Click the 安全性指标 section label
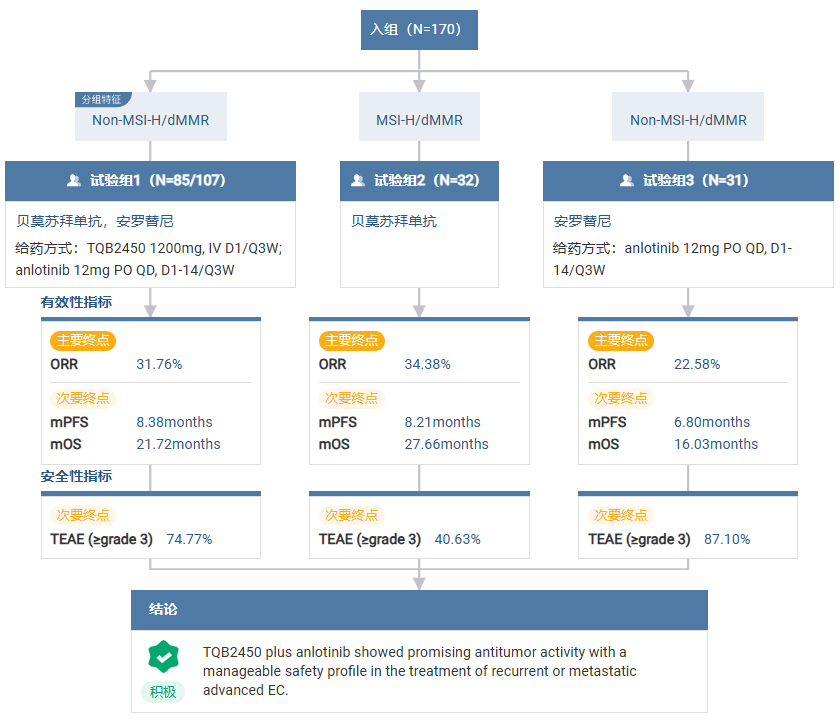840x728 pixels. (76, 476)
